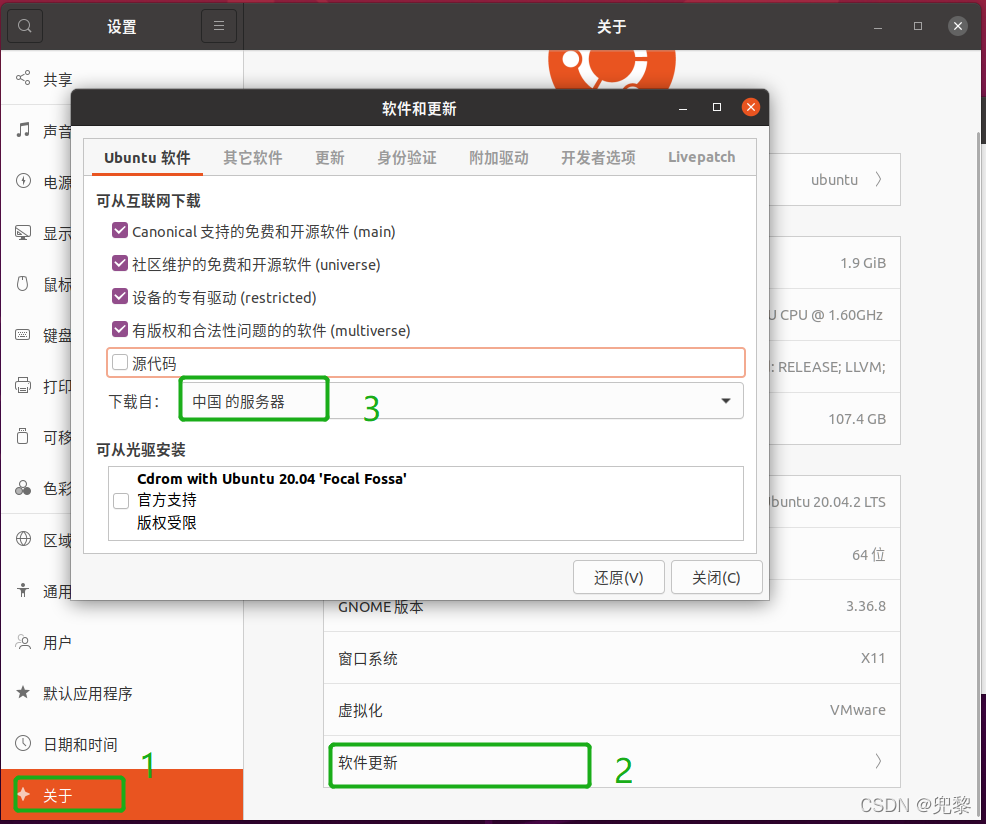Close the 软件和更新 dialog with orange X
This screenshot has height=824, width=986.
(x=750, y=108)
